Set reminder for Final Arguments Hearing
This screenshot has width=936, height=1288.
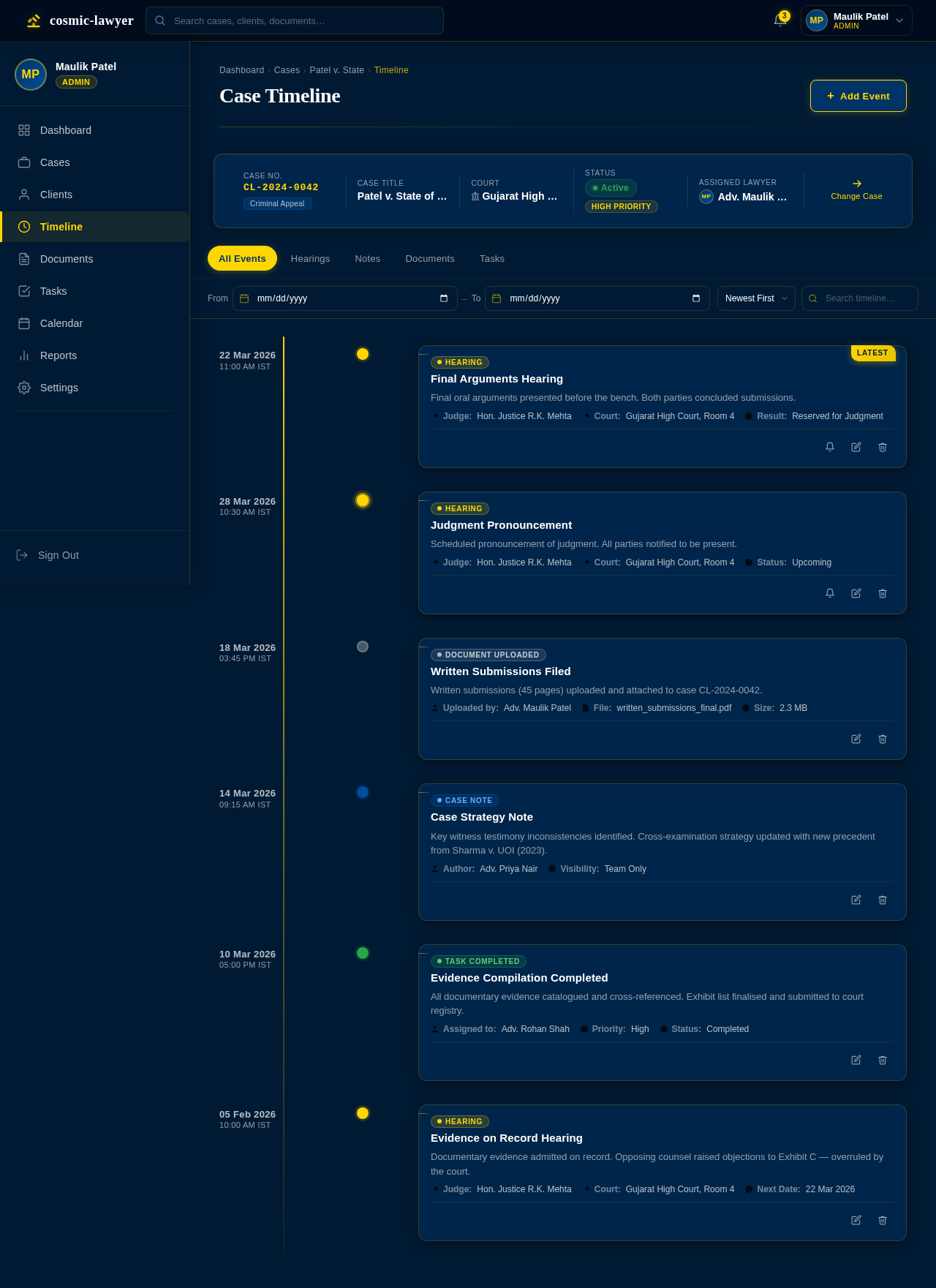(x=830, y=447)
